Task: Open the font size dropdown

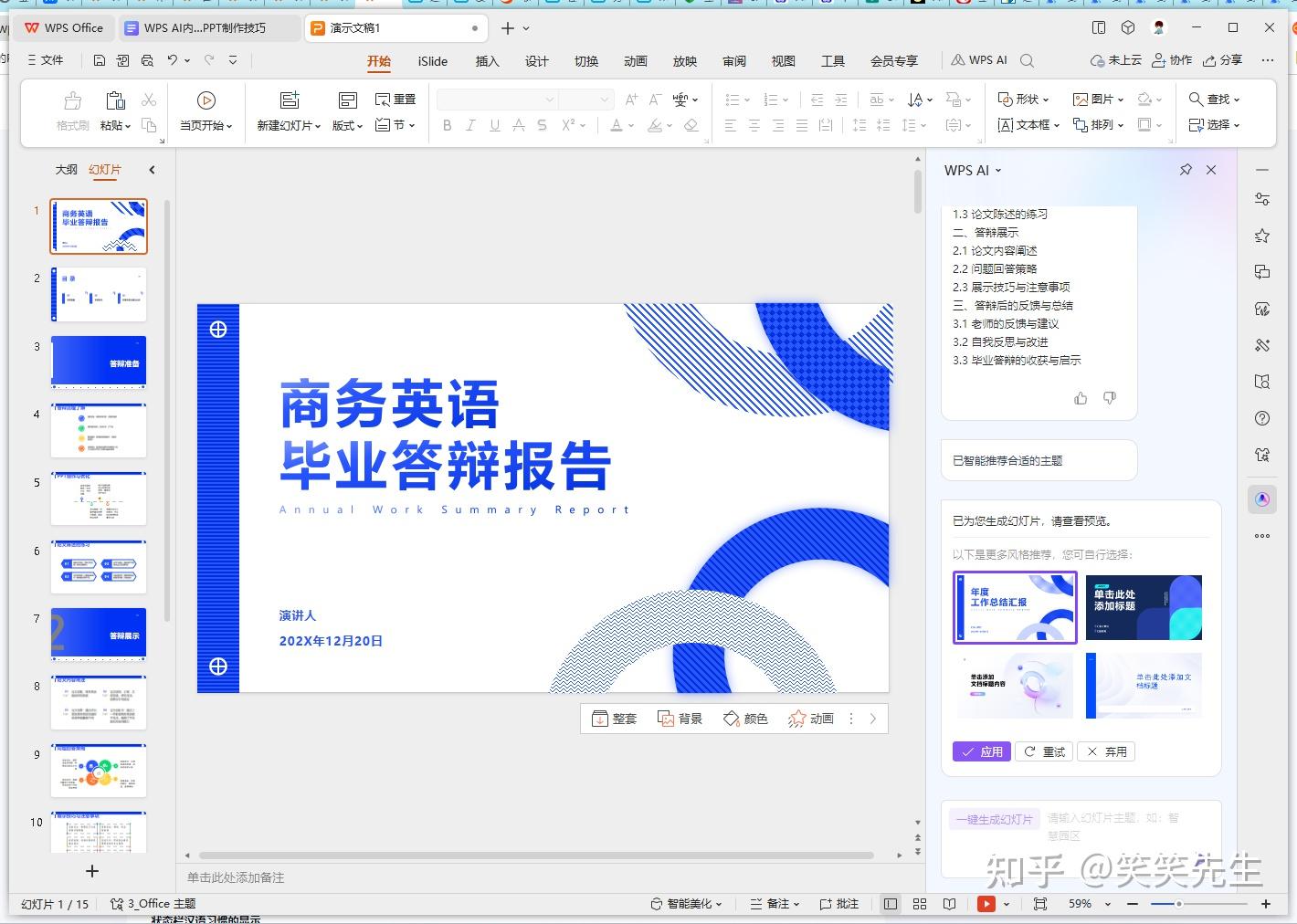Action: pos(606,99)
